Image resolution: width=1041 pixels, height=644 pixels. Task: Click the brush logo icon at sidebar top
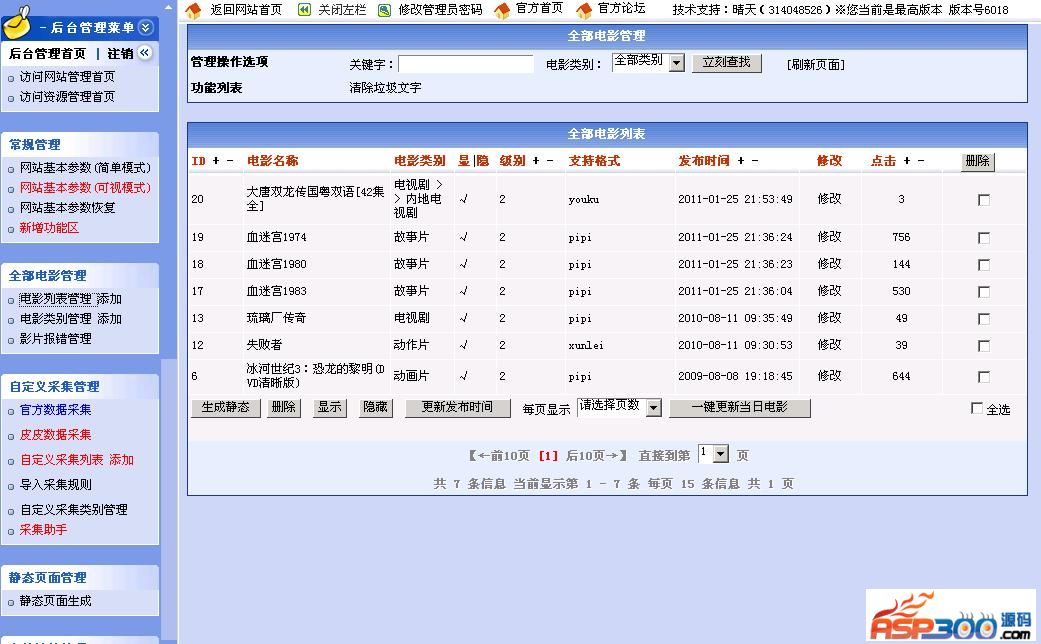click(17, 23)
